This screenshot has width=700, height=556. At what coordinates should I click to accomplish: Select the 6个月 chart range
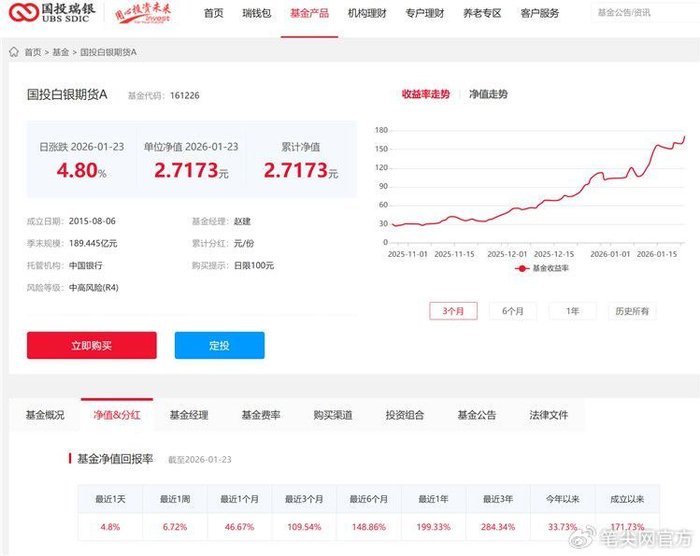point(513,311)
